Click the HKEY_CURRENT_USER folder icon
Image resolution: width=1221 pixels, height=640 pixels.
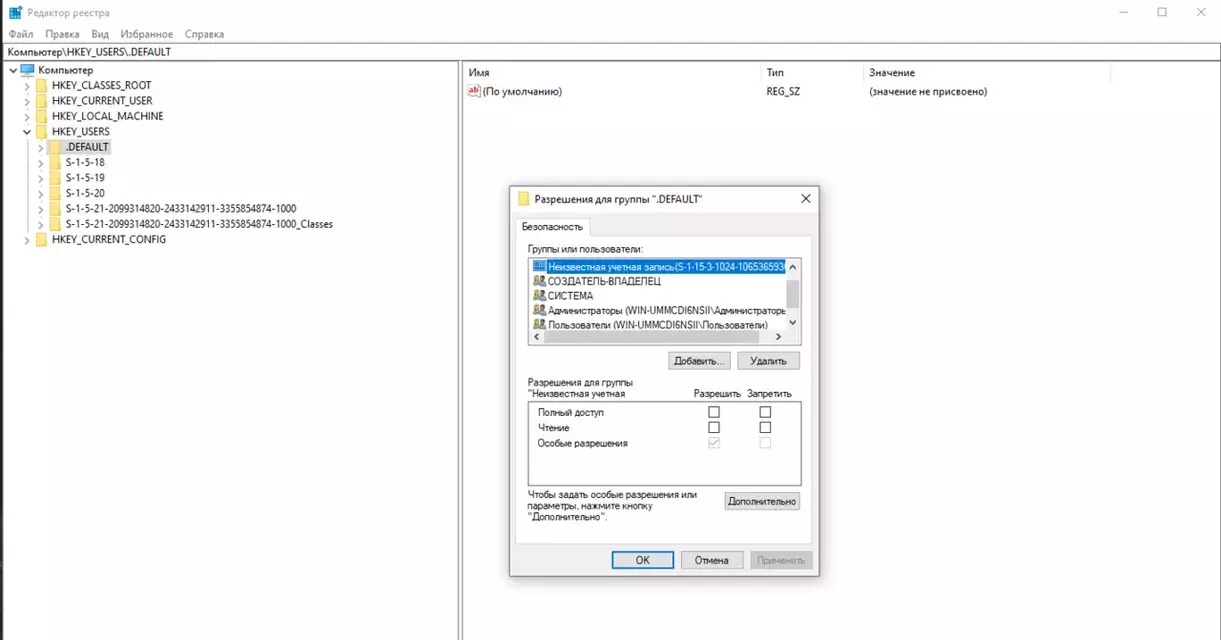[x=41, y=101]
